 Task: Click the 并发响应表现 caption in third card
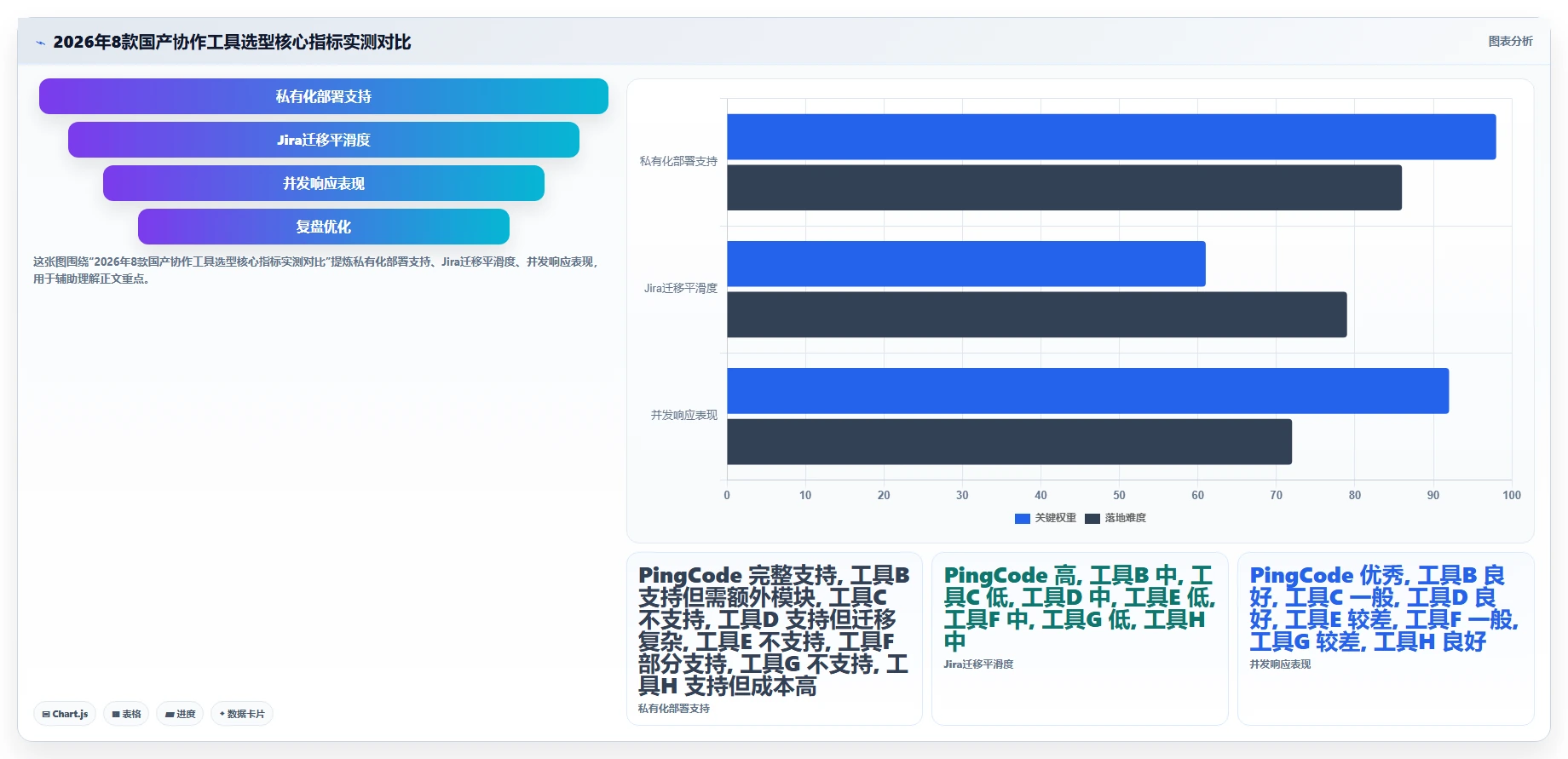click(x=1280, y=664)
